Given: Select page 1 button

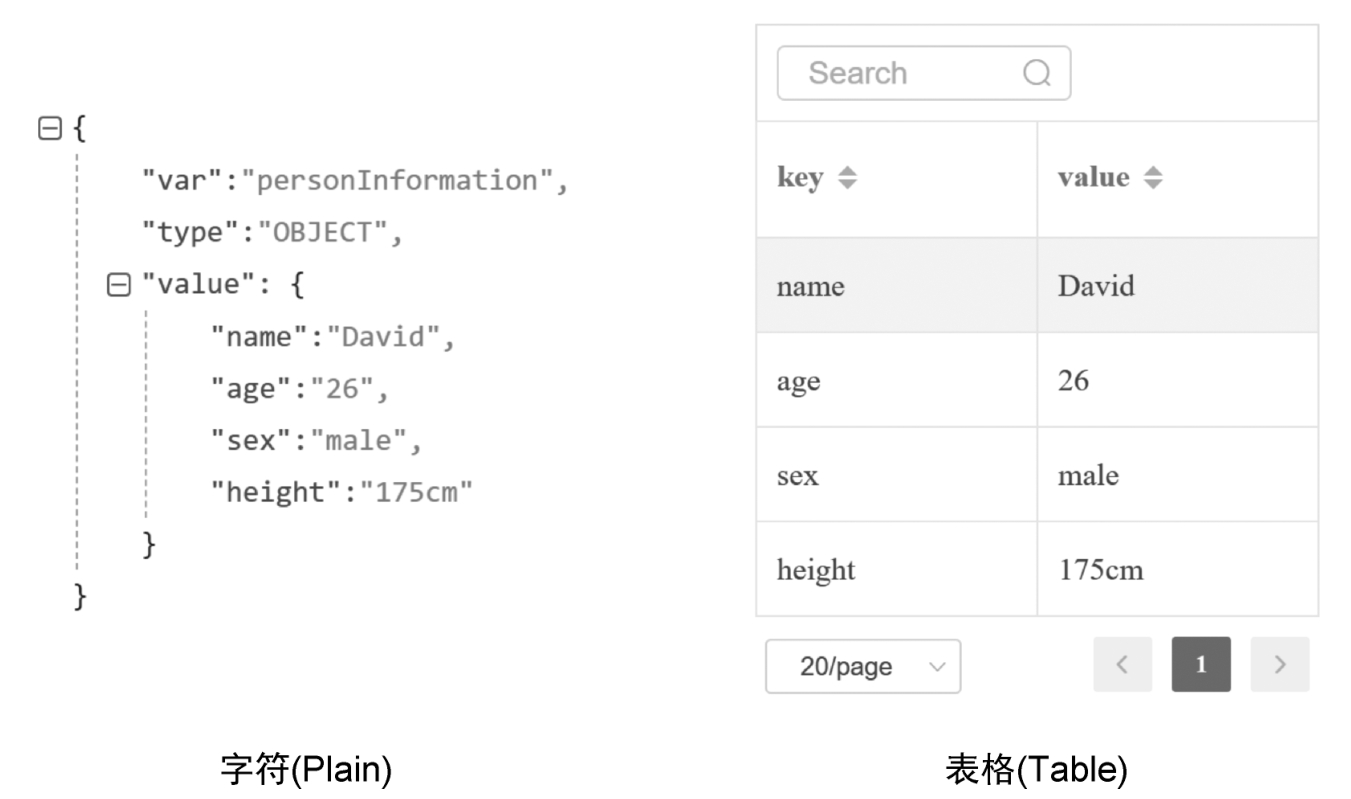Looking at the screenshot, I should [x=1201, y=665].
